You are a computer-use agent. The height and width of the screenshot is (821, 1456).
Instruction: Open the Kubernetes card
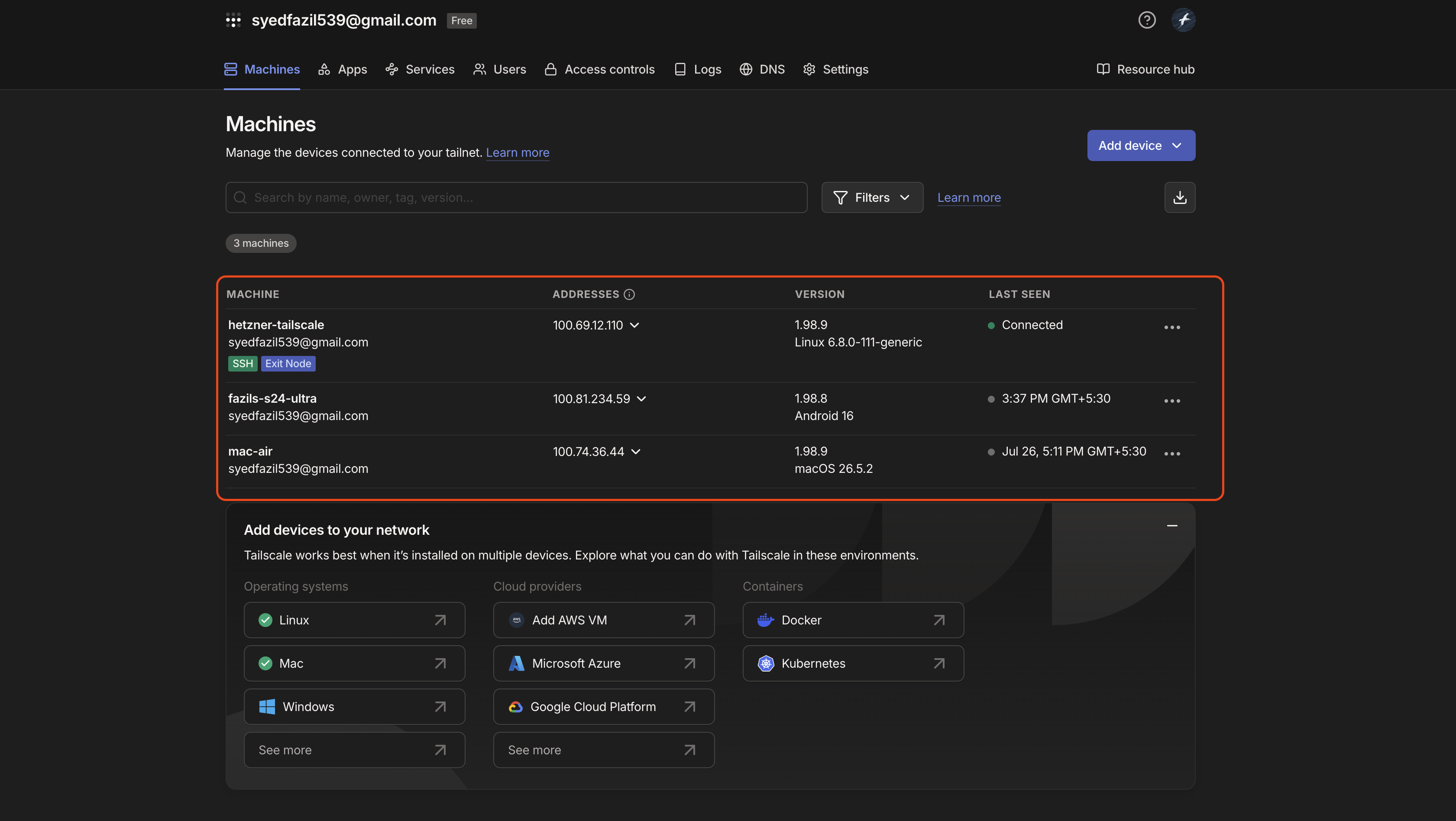point(853,663)
